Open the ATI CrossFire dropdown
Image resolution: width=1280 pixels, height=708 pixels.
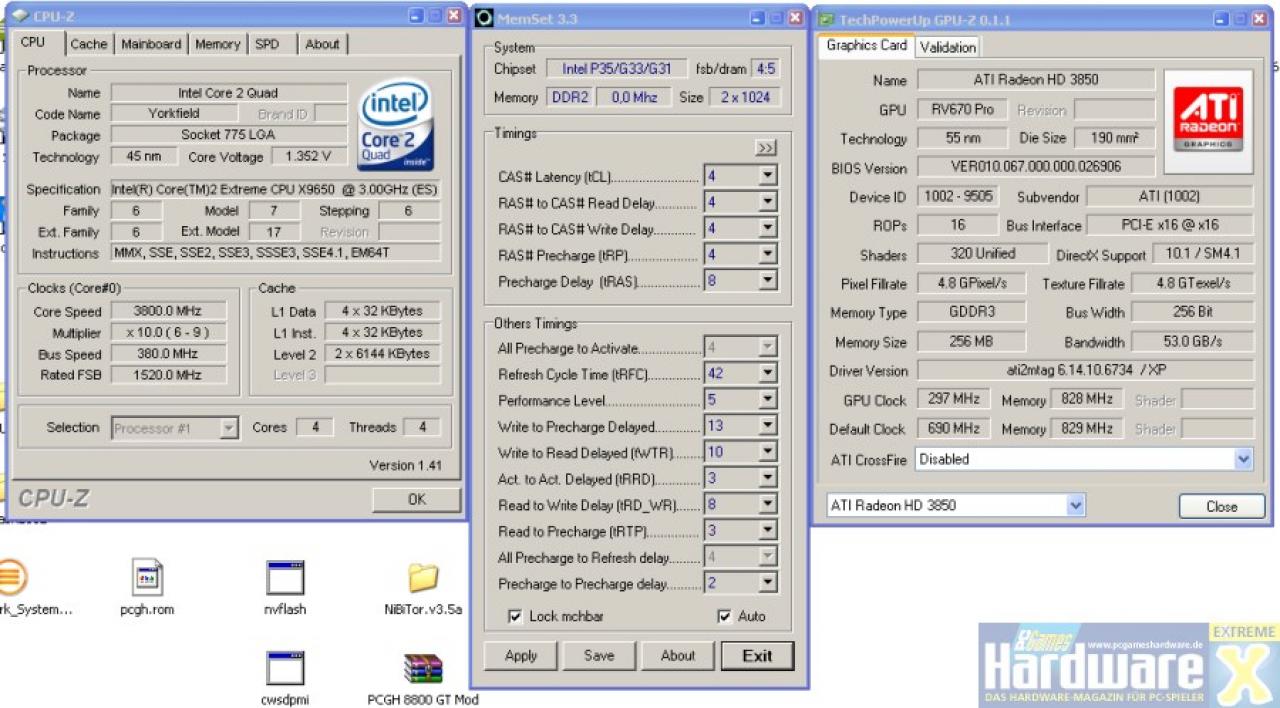[x=1243, y=459]
